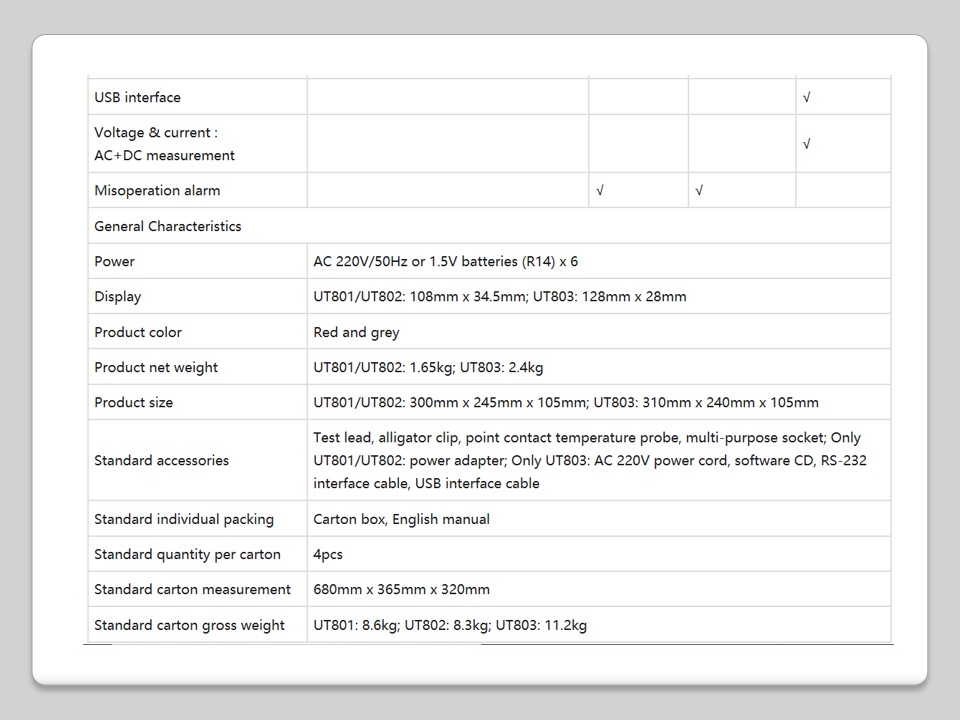The height and width of the screenshot is (720, 960).
Task: Select the 'Misoperation alarm' label cell
Action: pos(157,191)
